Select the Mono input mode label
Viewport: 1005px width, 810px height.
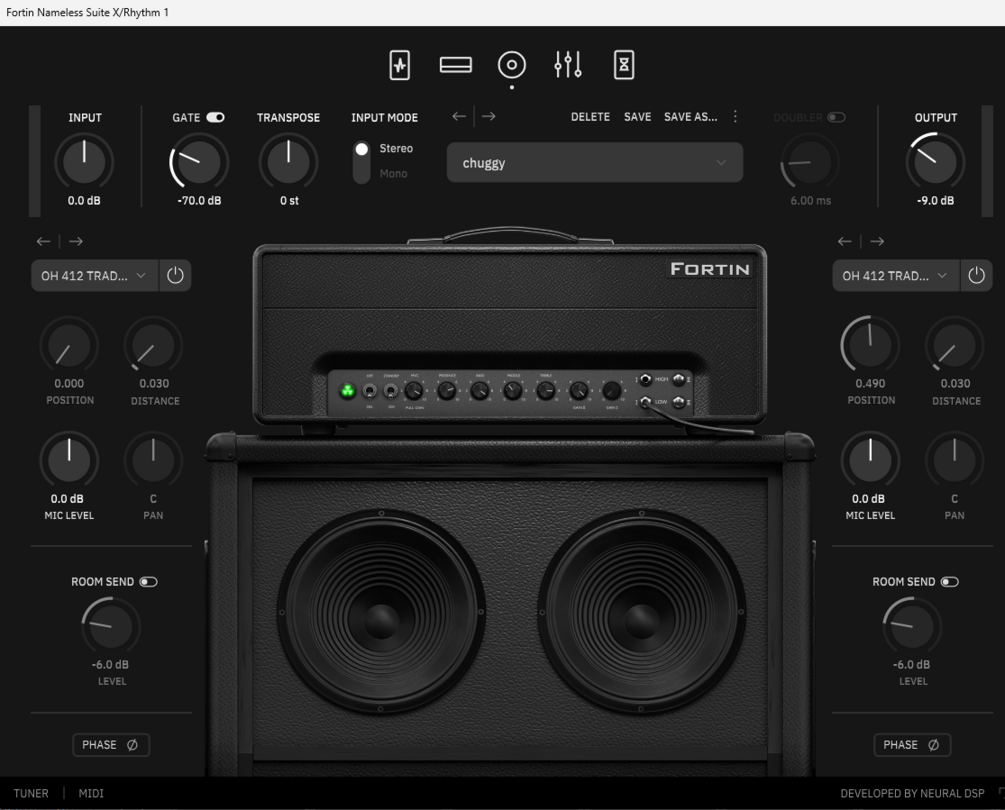point(393,174)
